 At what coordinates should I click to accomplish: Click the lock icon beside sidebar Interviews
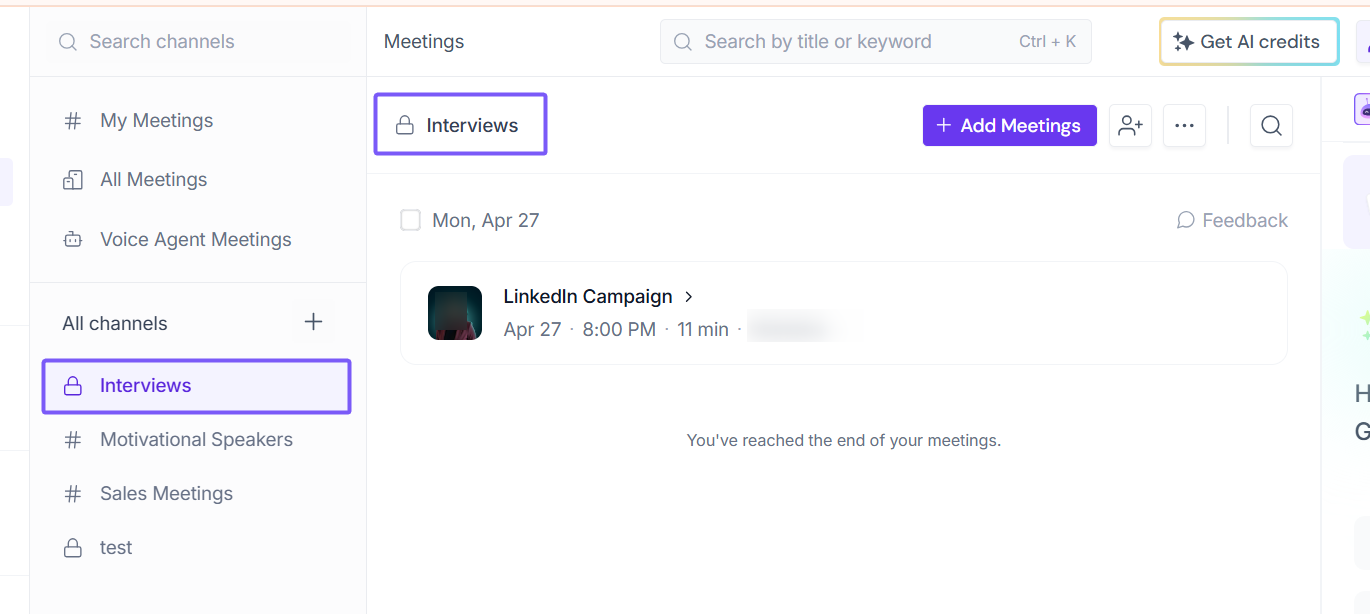pos(73,386)
